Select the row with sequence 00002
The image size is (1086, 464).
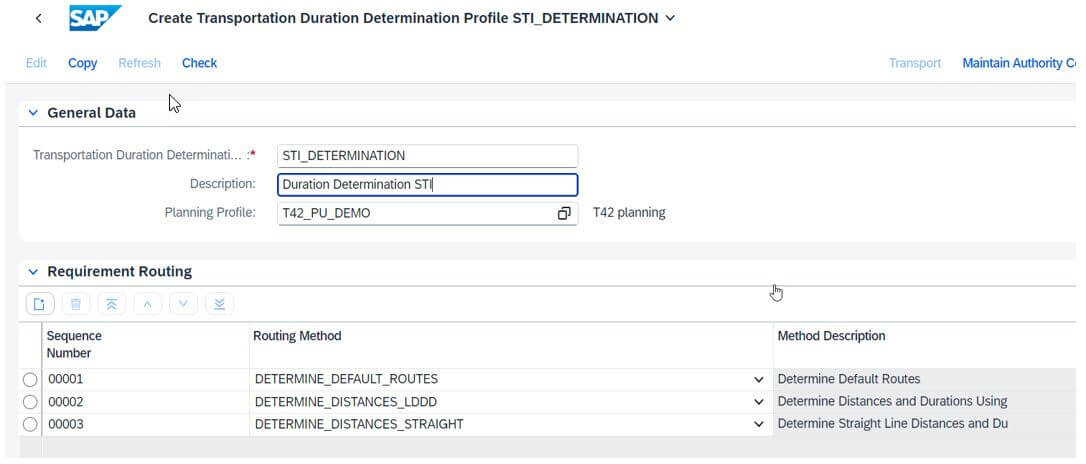pyautogui.click(x=30, y=402)
